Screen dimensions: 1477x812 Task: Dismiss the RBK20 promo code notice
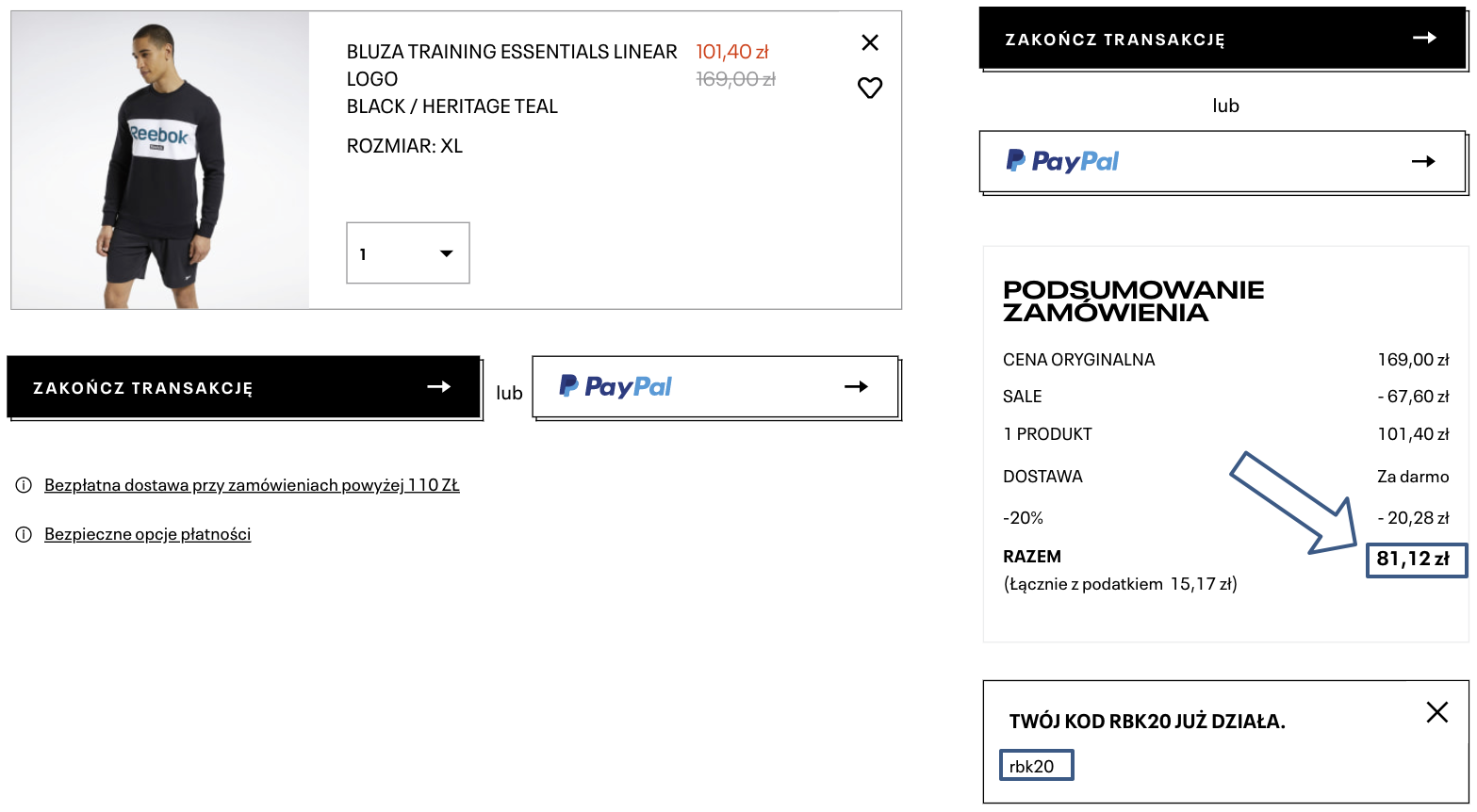1436,712
